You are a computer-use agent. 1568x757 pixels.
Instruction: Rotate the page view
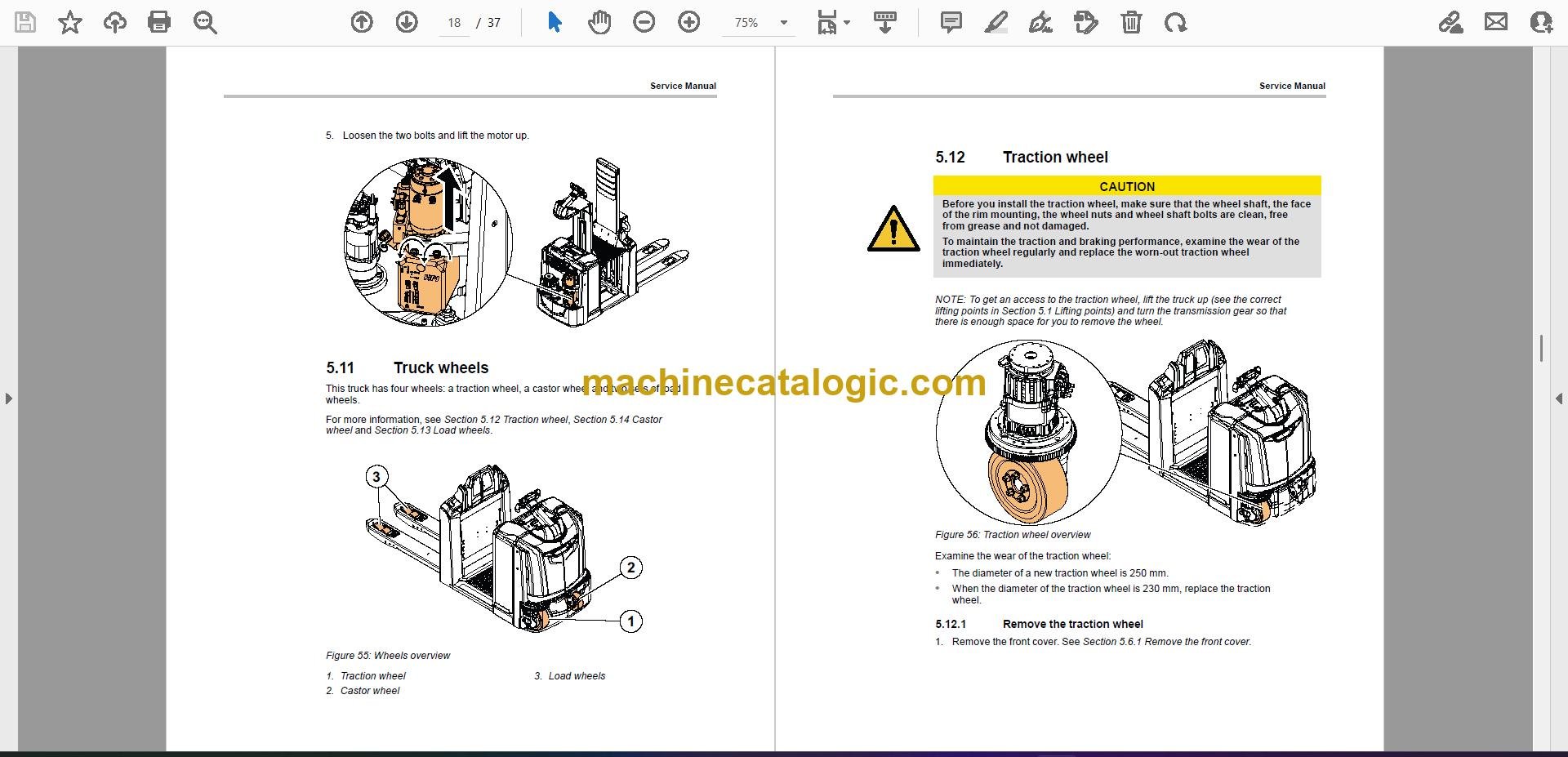point(1176,22)
